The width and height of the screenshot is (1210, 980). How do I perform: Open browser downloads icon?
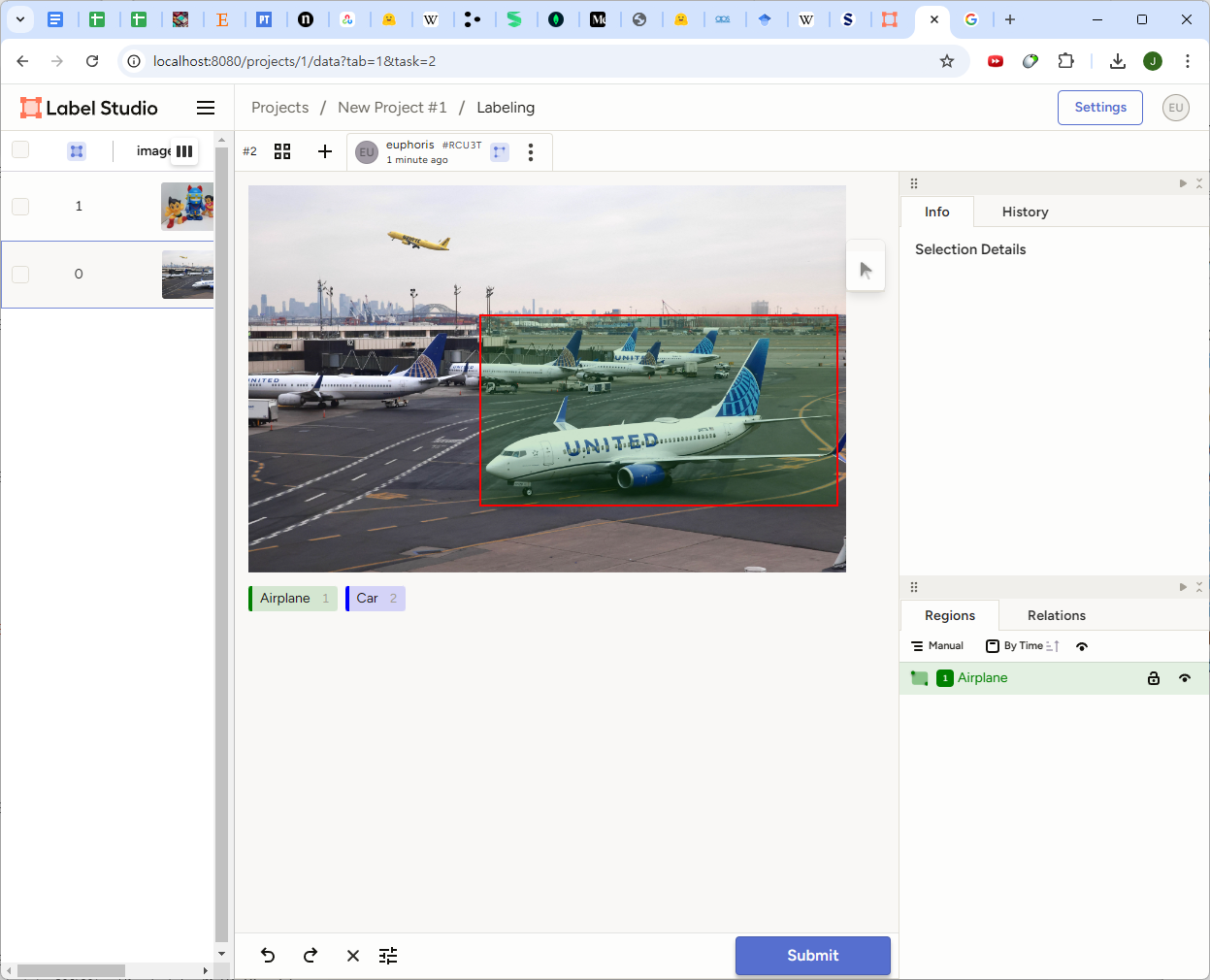tap(1118, 61)
